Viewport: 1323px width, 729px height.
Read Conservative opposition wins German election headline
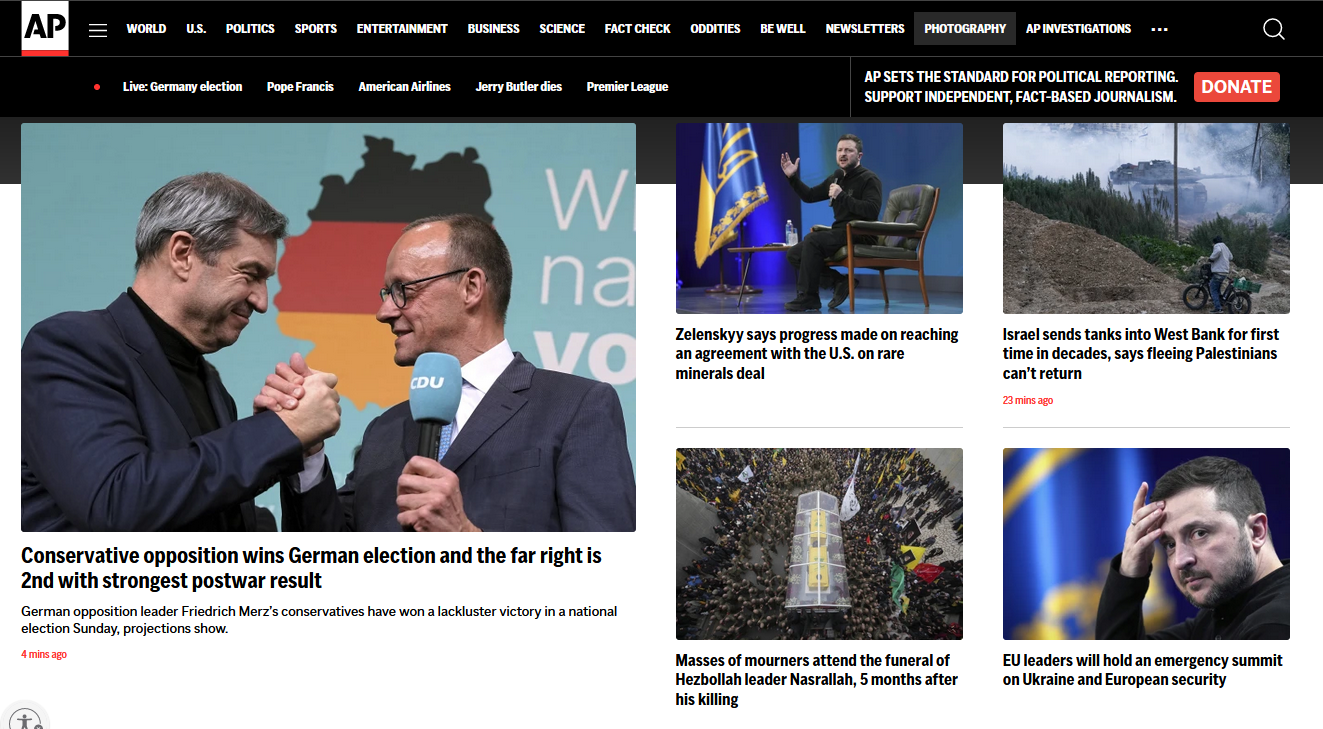(311, 568)
